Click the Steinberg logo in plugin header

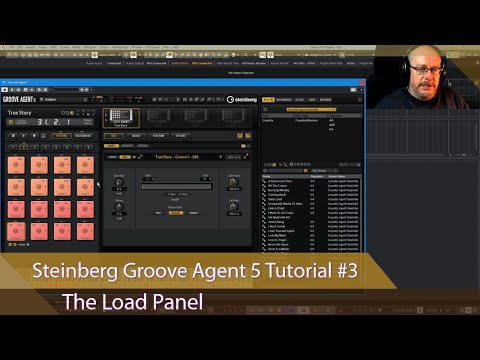(242, 99)
